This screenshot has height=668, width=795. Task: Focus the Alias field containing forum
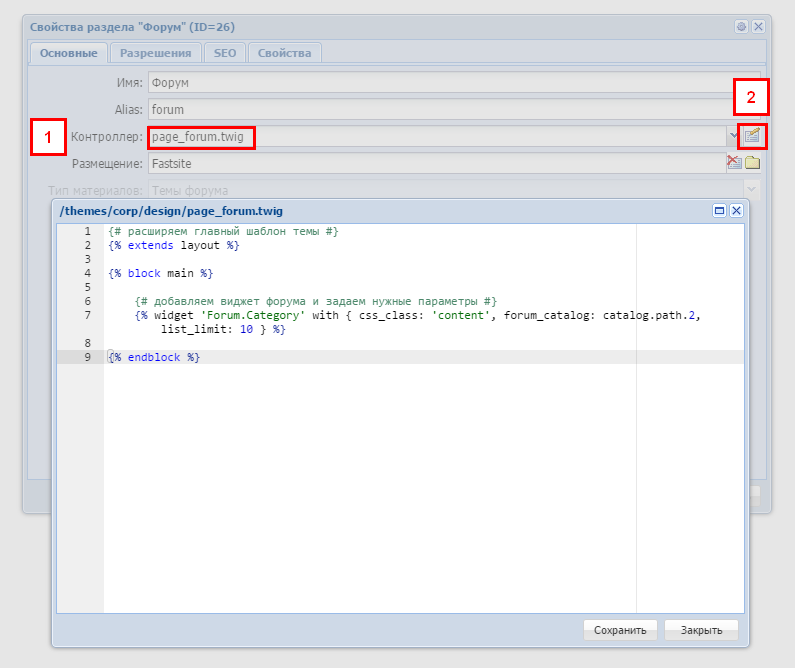pyautogui.click(x=454, y=109)
